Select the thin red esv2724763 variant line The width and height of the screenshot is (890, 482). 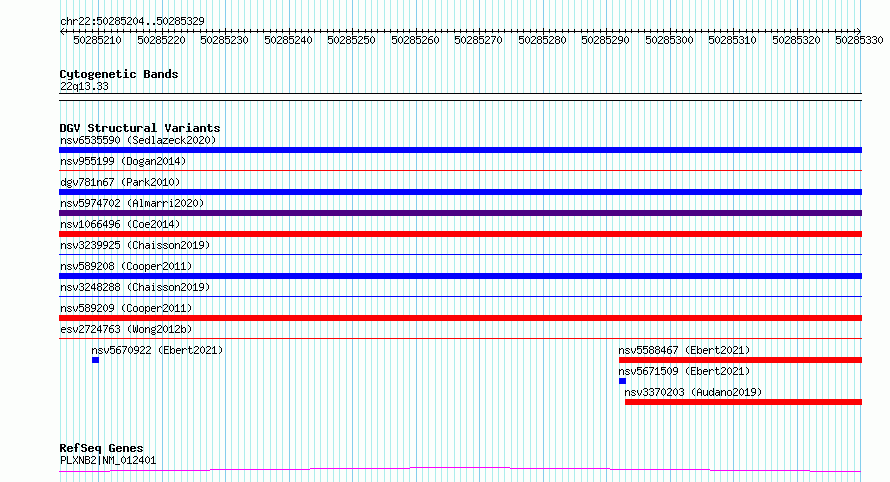[460, 338]
